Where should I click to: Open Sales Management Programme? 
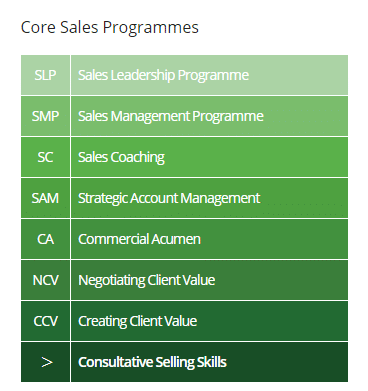click(x=171, y=116)
